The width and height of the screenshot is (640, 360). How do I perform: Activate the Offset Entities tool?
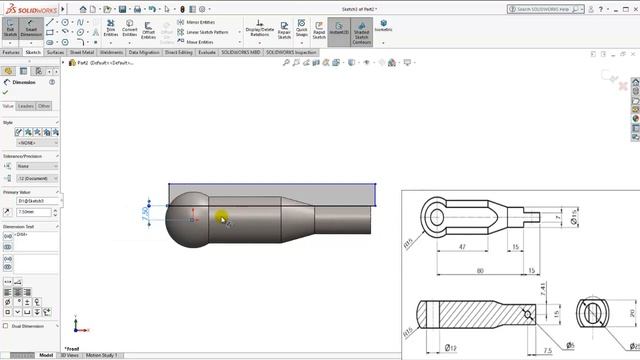pyautogui.click(x=148, y=30)
